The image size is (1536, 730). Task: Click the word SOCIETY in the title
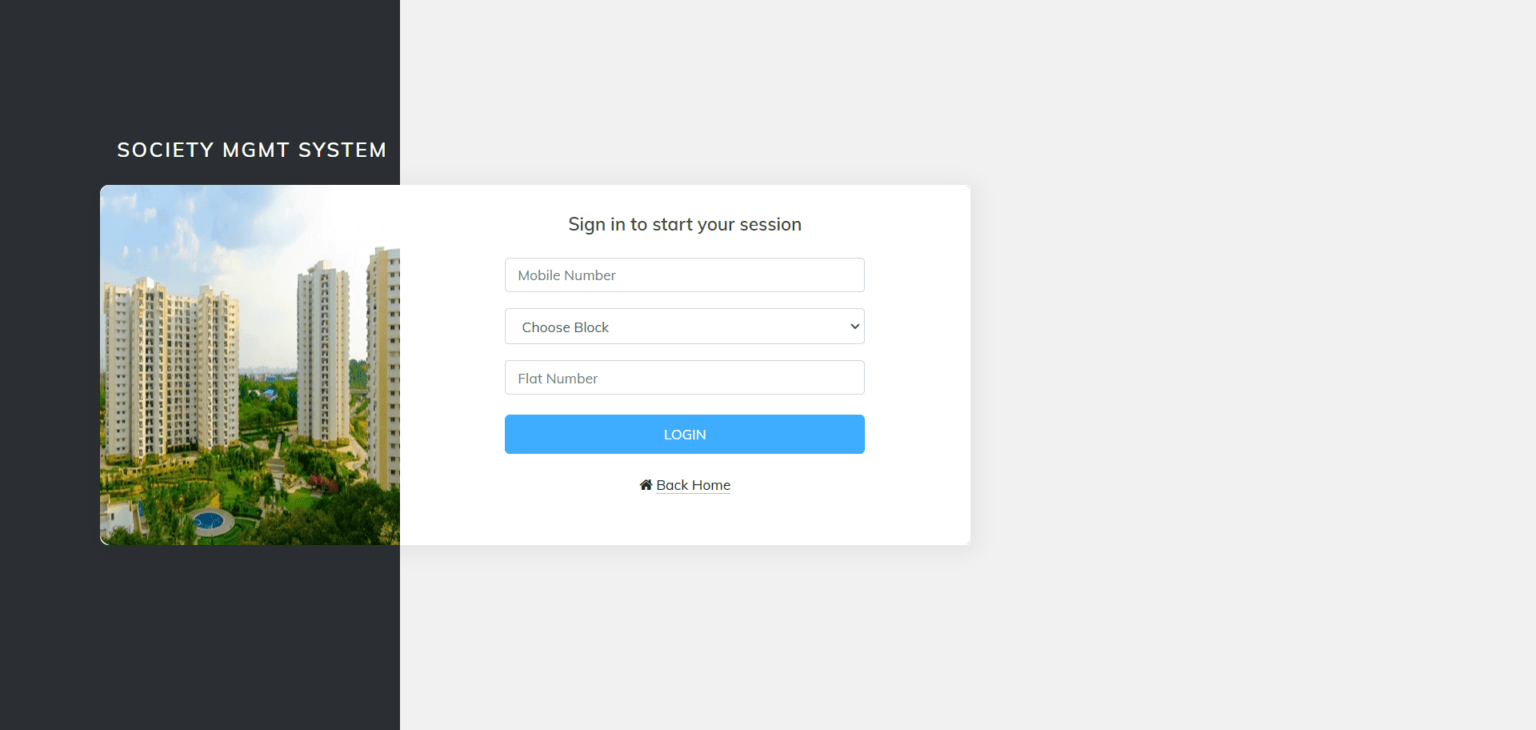pyautogui.click(x=165, y=150)
